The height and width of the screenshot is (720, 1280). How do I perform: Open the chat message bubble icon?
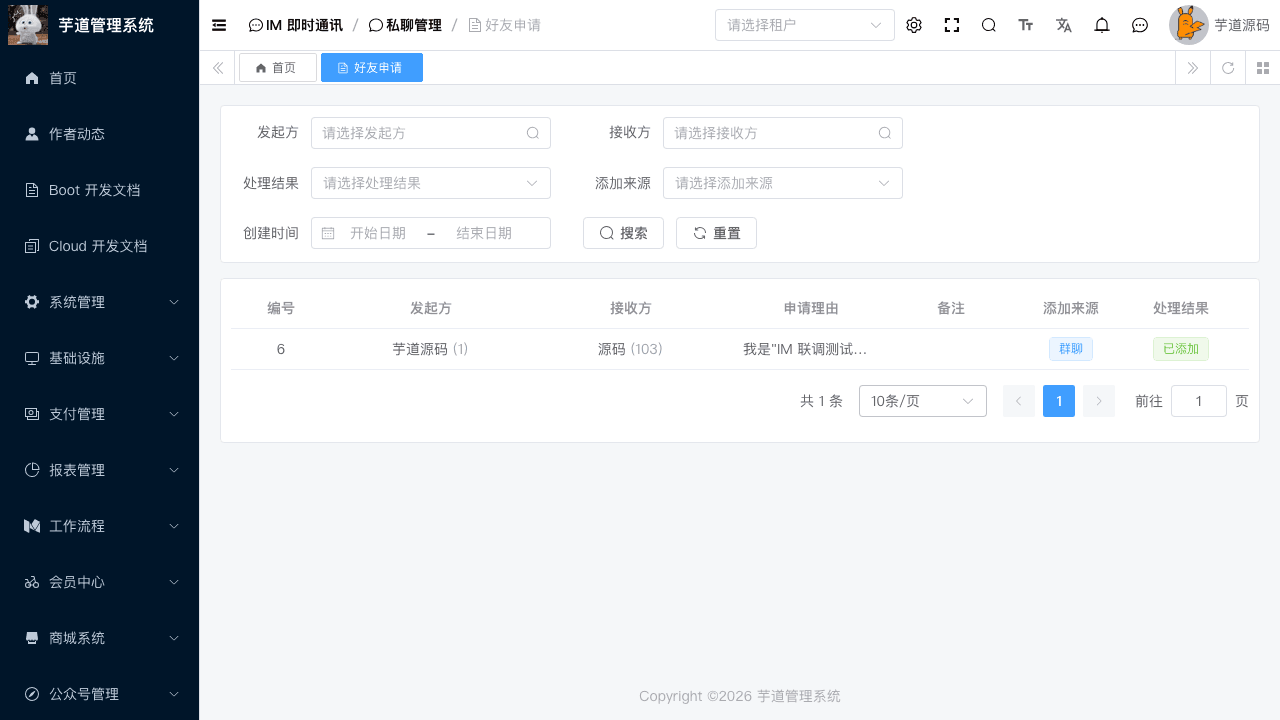point(1140,25)
